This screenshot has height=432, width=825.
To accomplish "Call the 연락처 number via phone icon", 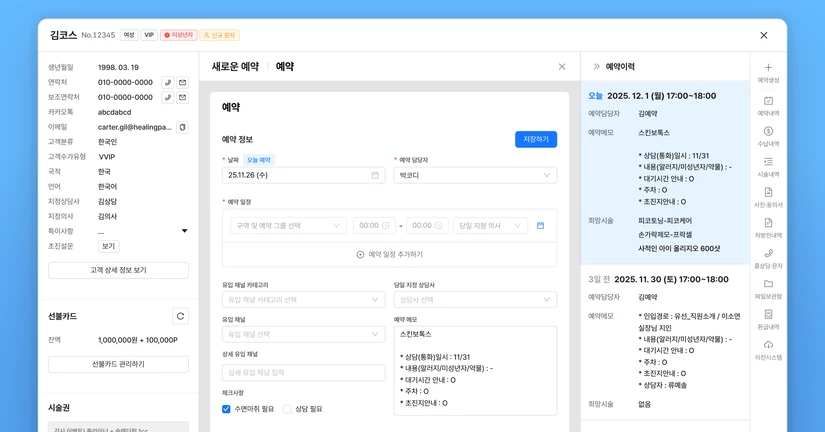I will pyautogui.click(x=168, y=83).
